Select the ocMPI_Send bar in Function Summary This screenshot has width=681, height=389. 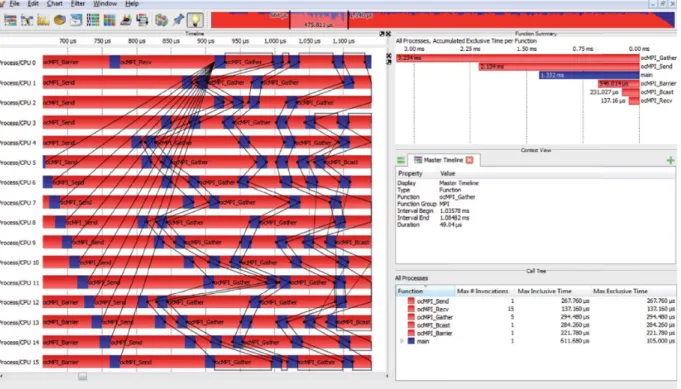point(559,66)
